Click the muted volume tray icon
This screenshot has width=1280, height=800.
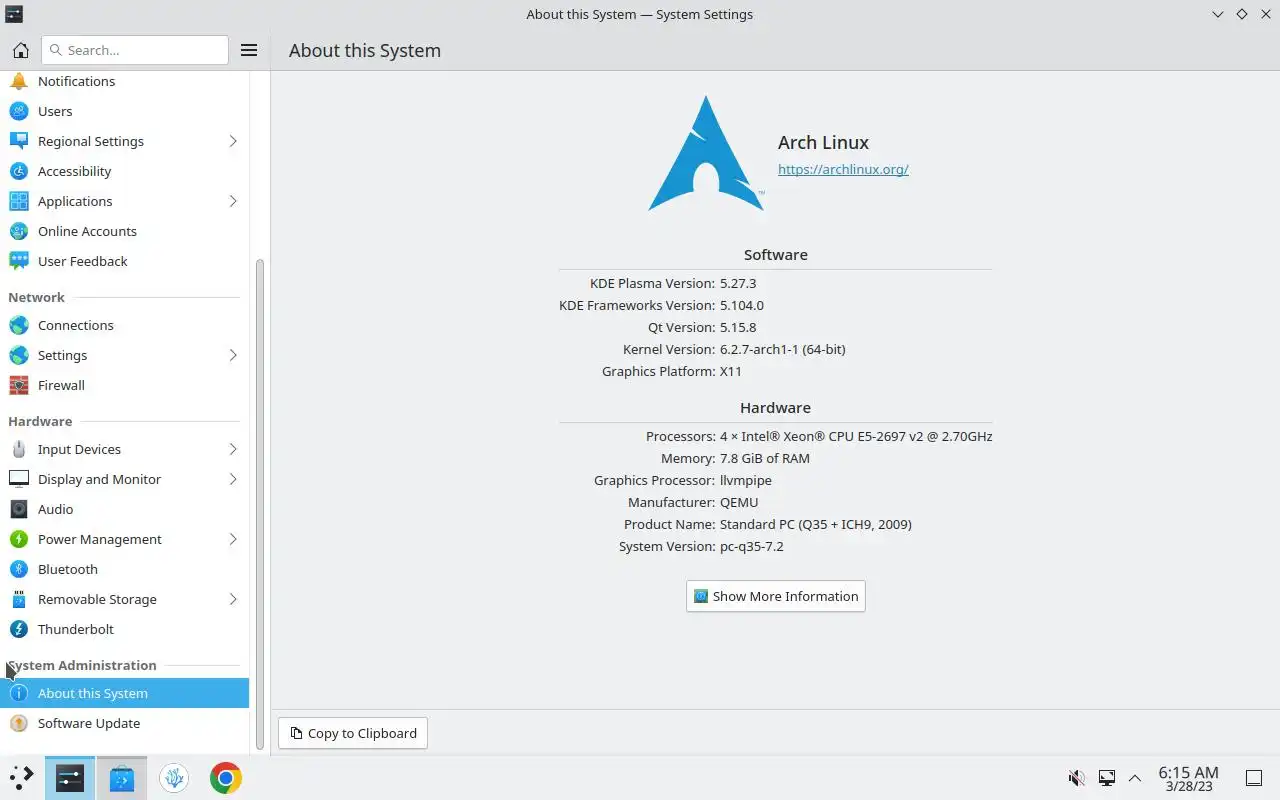point(1077,778)
